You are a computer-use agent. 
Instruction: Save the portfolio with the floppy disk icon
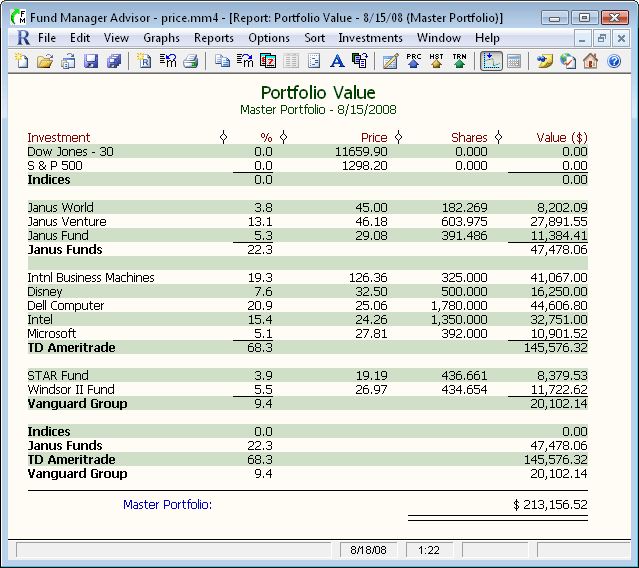[x=91, y=61]
